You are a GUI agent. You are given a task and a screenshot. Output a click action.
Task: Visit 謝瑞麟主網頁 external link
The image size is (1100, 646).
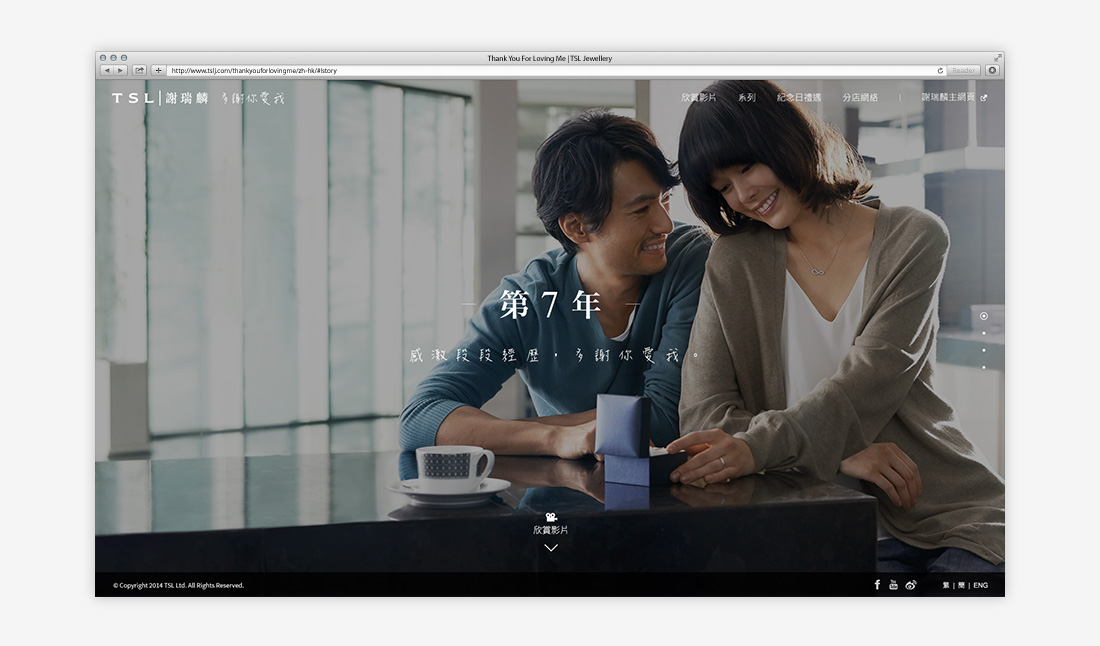point(953,98)
